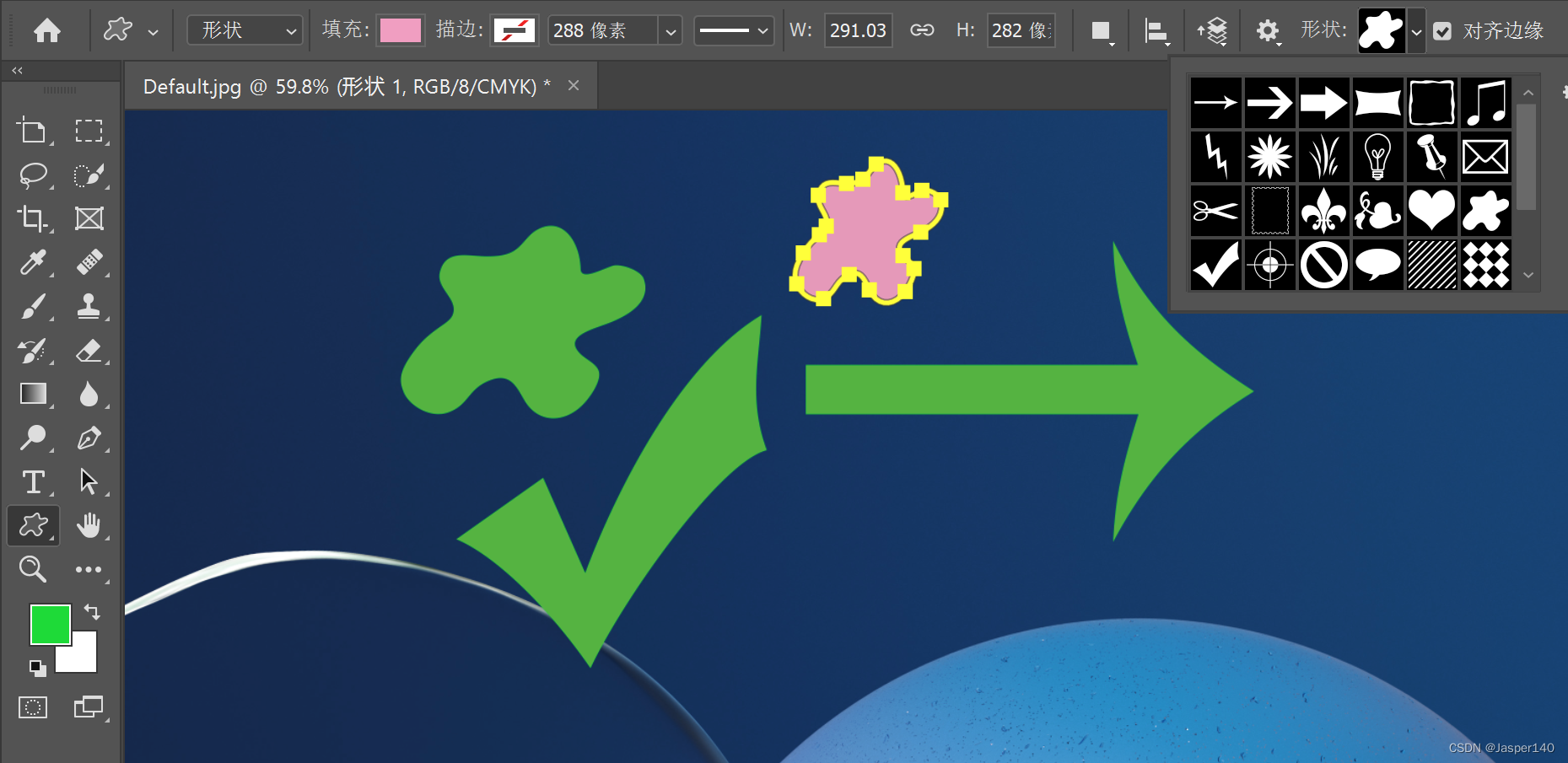Choose the thin arrow shape in picker
1568x763 pixels.
coord(1215,103)
